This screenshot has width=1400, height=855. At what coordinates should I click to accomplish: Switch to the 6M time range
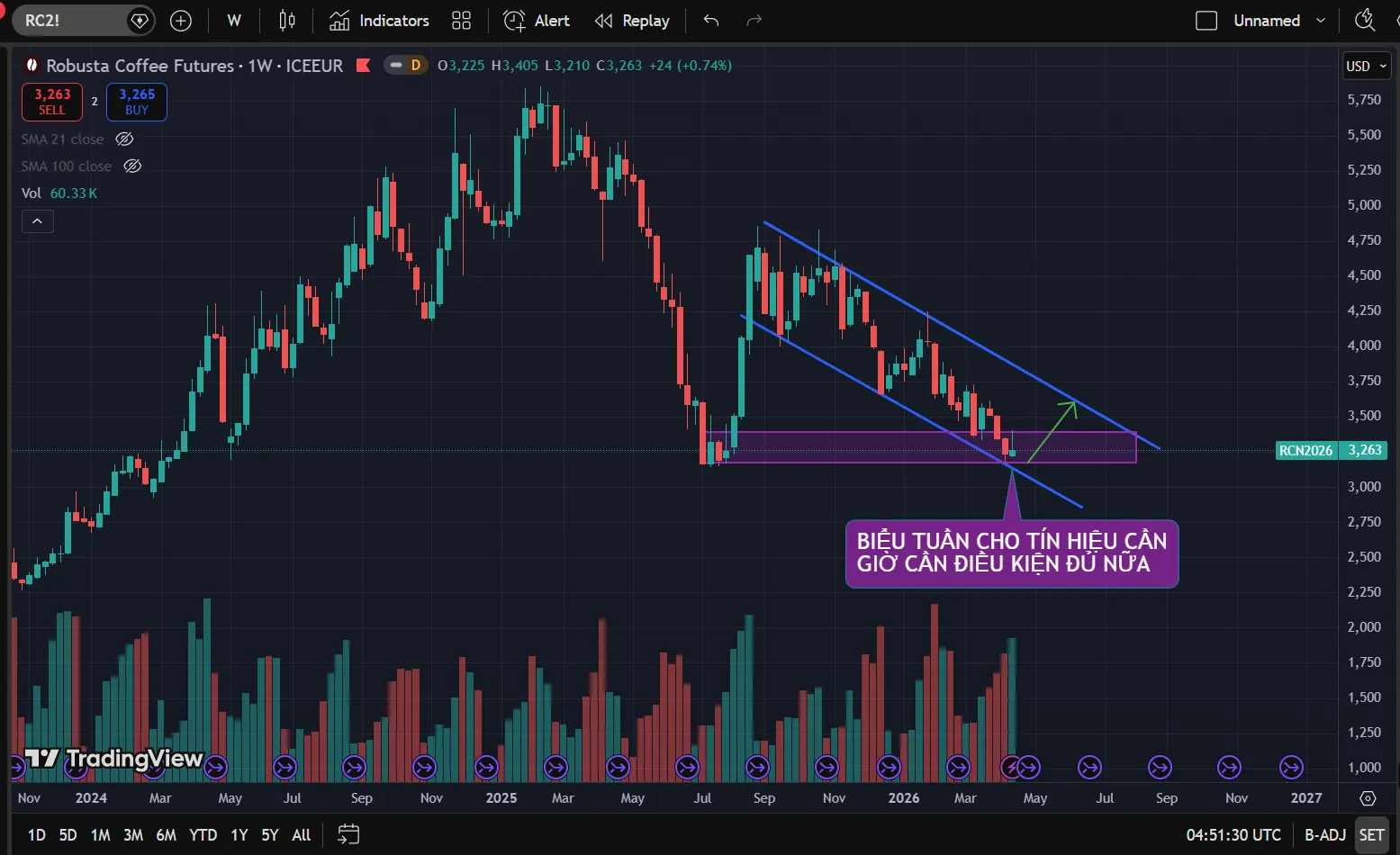tap(166, 835)
